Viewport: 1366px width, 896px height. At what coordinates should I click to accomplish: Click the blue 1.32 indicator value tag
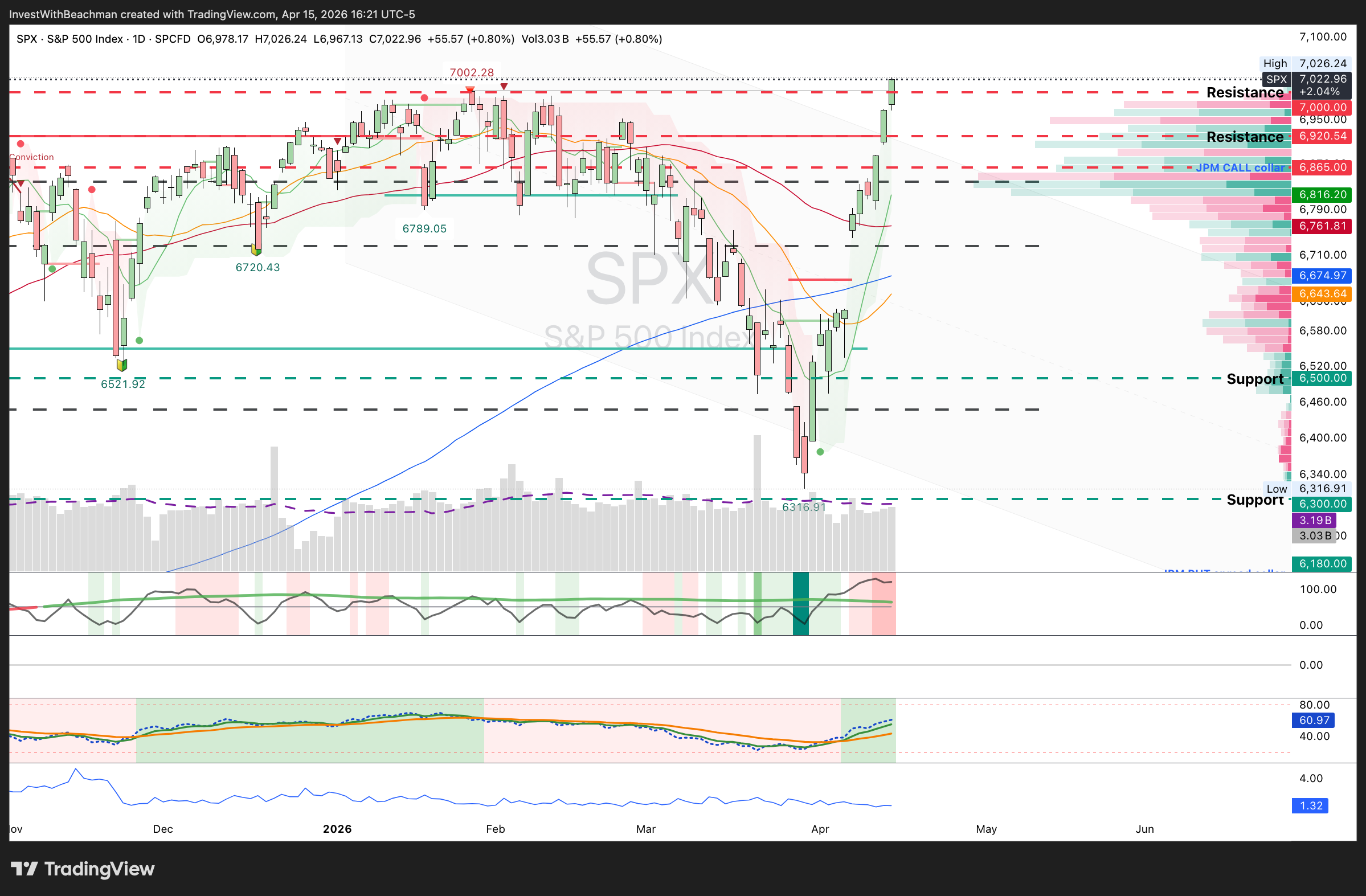point(1310,806)
